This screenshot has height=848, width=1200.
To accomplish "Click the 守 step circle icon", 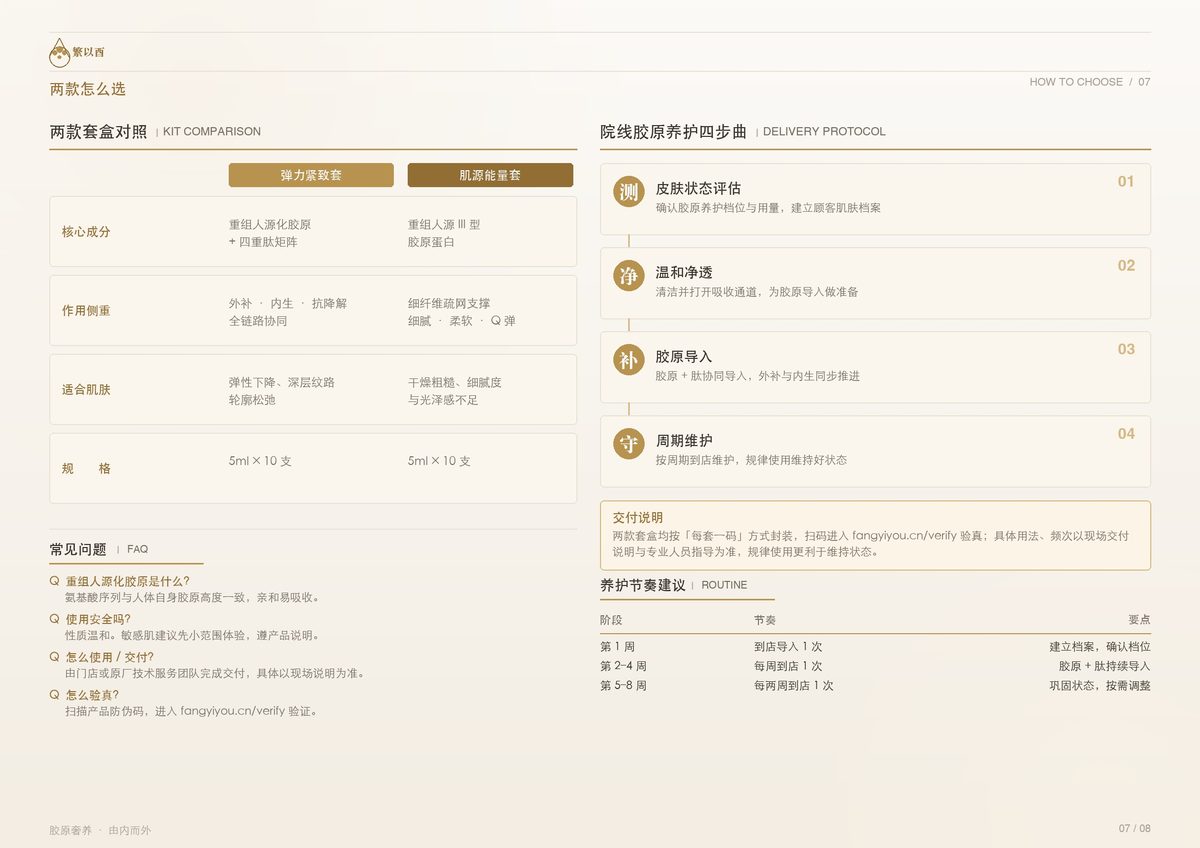I will click(628, 444).
